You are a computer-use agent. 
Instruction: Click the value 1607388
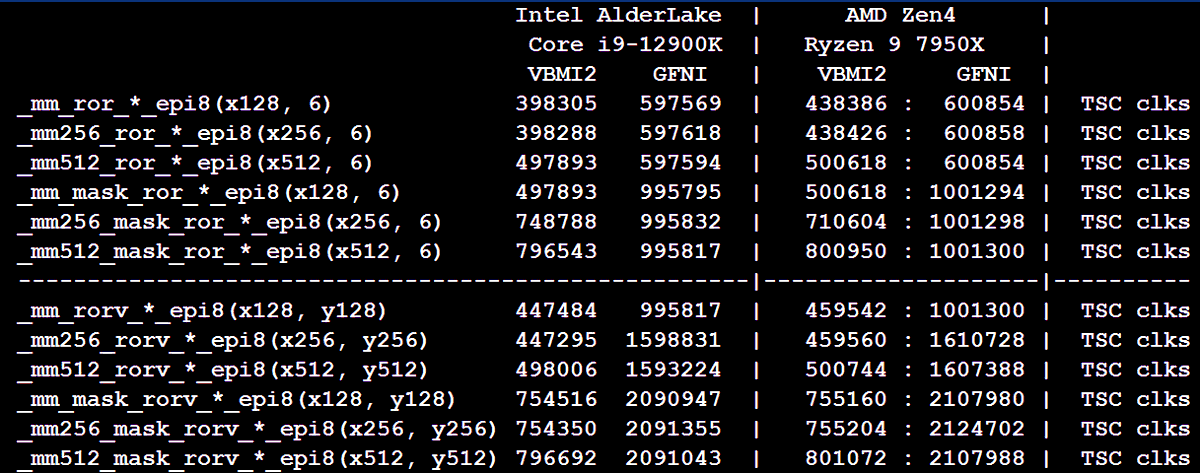point(977,370)
